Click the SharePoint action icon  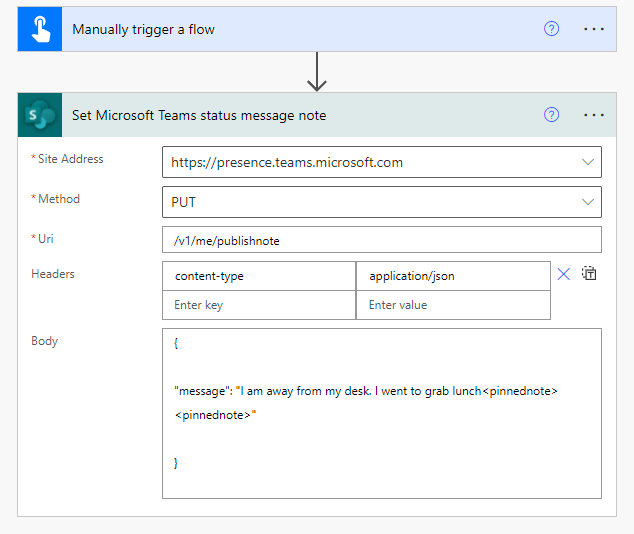40,115
